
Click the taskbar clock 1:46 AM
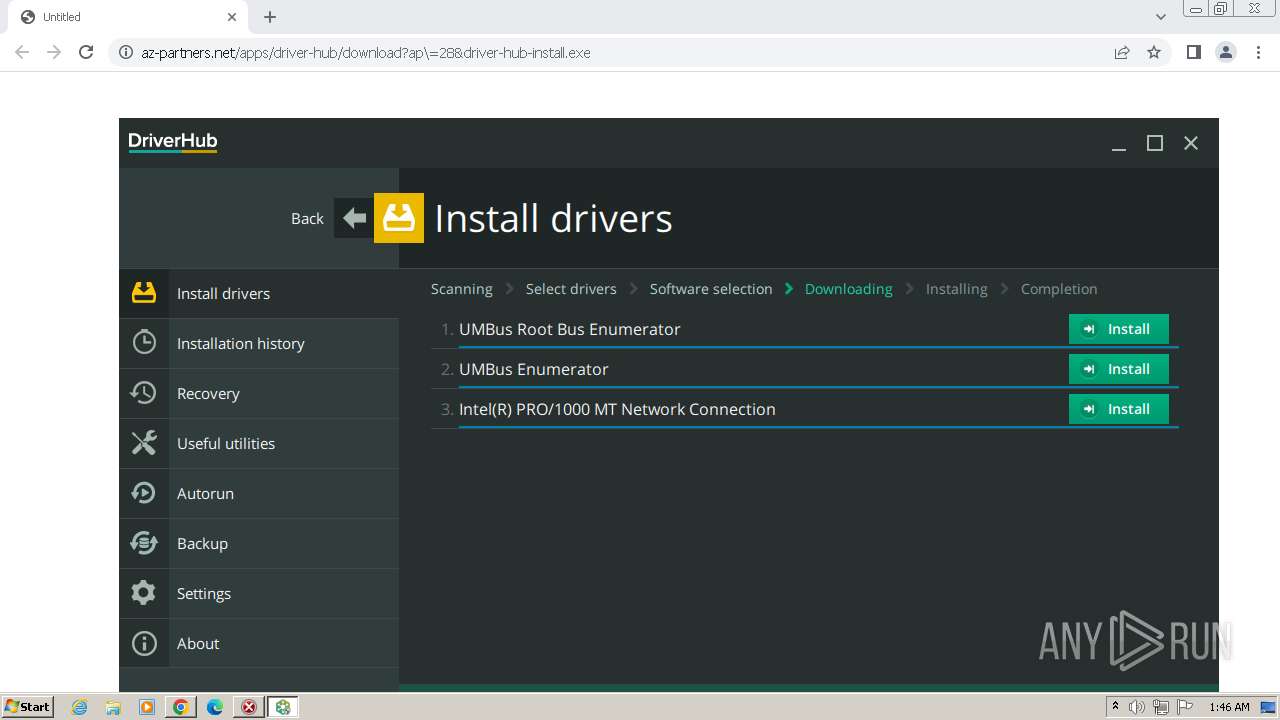point(1229,707)
